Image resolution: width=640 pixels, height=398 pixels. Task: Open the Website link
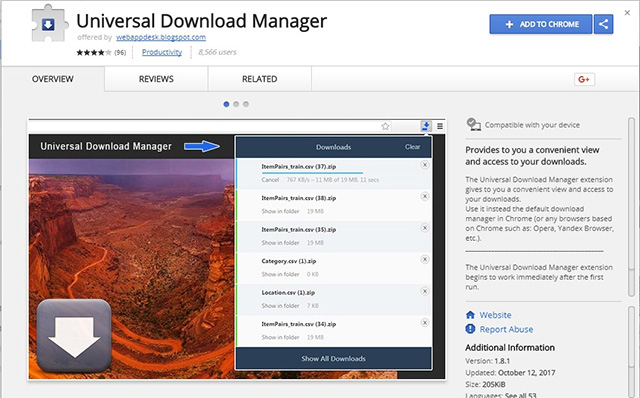(x=495, y=315)
